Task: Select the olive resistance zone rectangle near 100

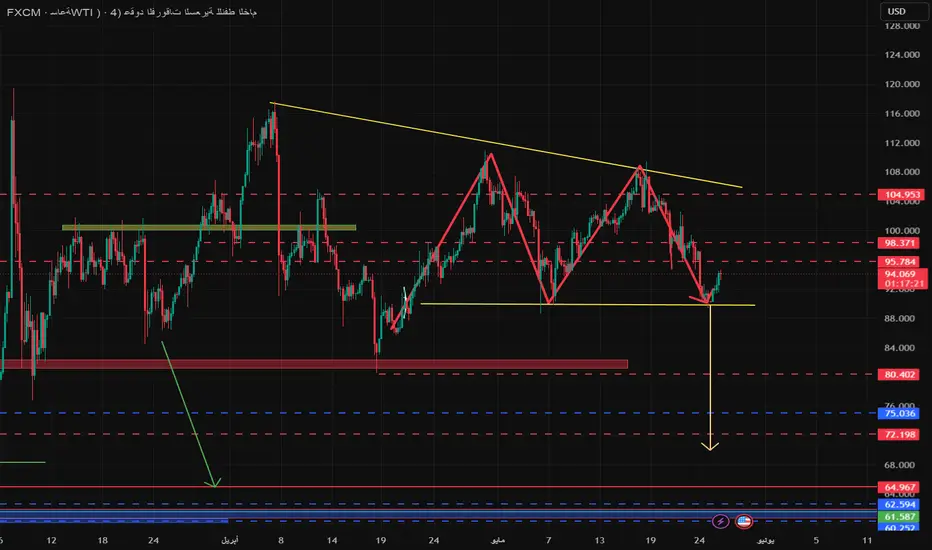Action: click(x=209, y=227)
